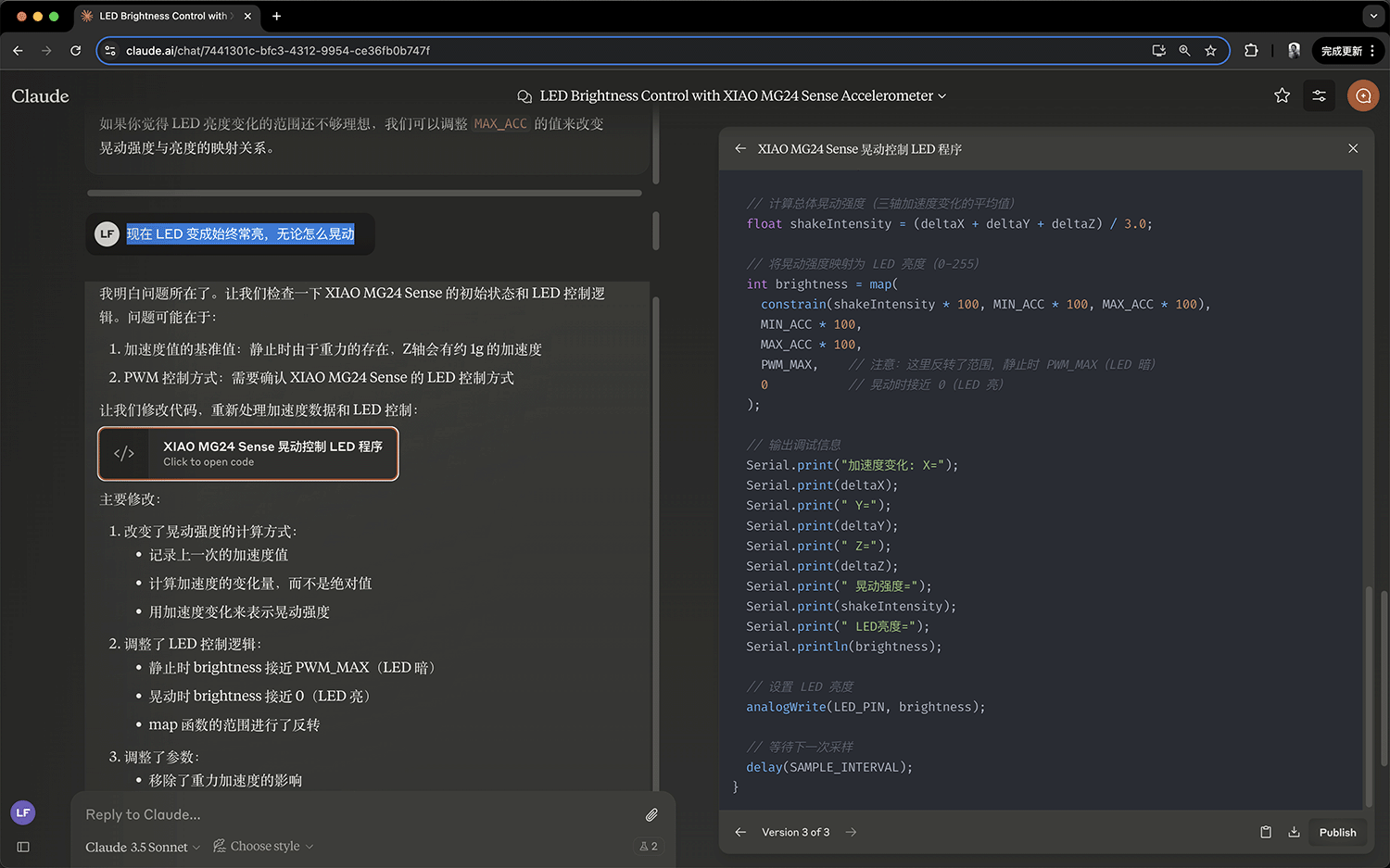Click the code panel vertical scrollbar
Screen dimensions: 1390x868
[1367, 696]
